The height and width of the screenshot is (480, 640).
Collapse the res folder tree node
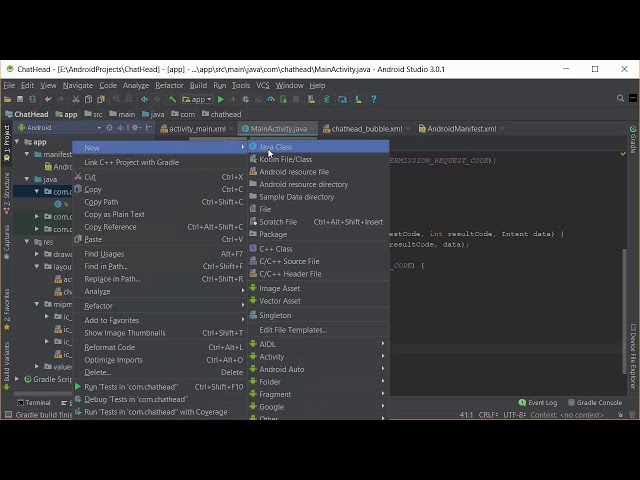point(27,241)
